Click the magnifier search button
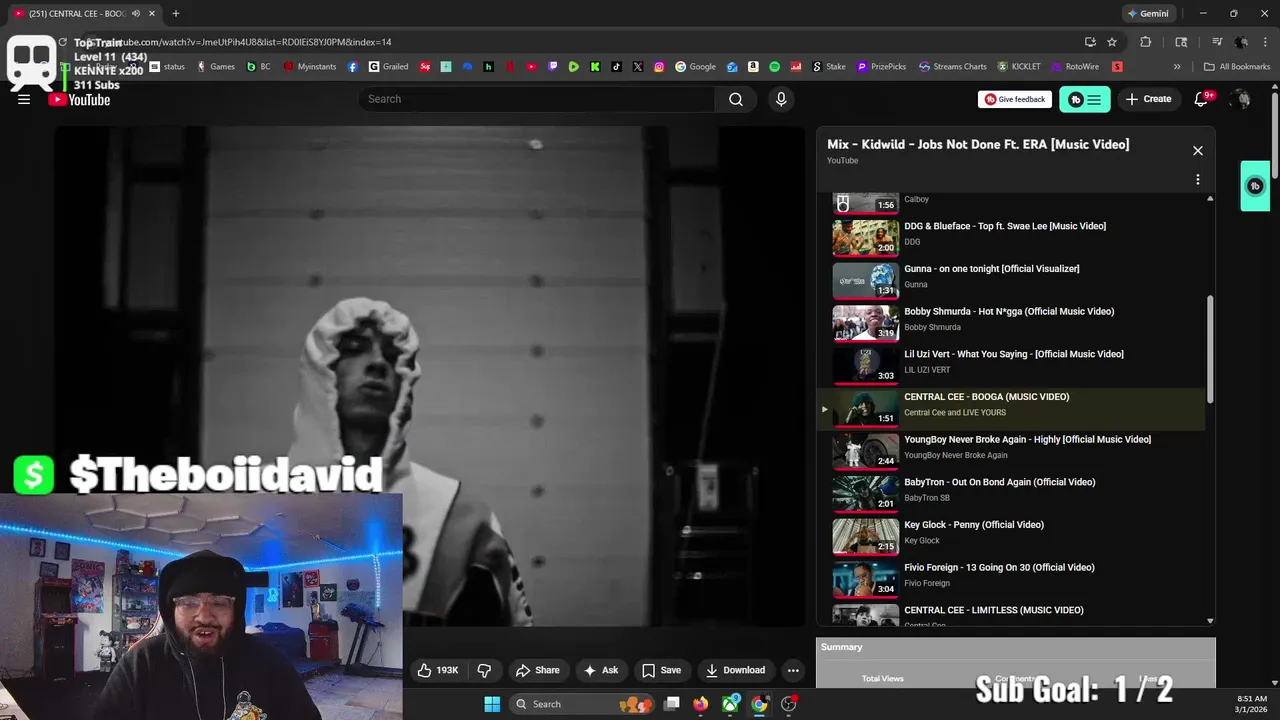This screenshot has height=720, width=1280. coord(736,99)
